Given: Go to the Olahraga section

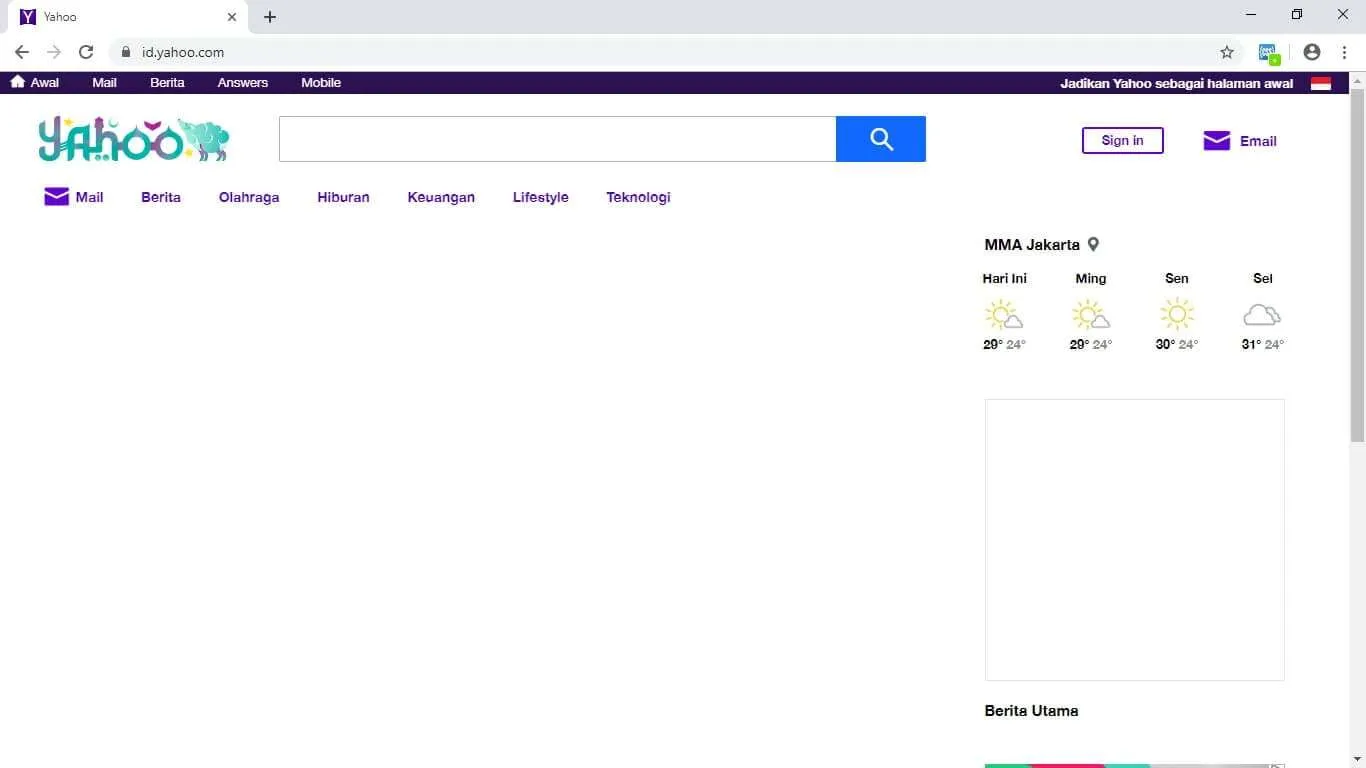Looking at the screenshot, I should click(249, 197).
